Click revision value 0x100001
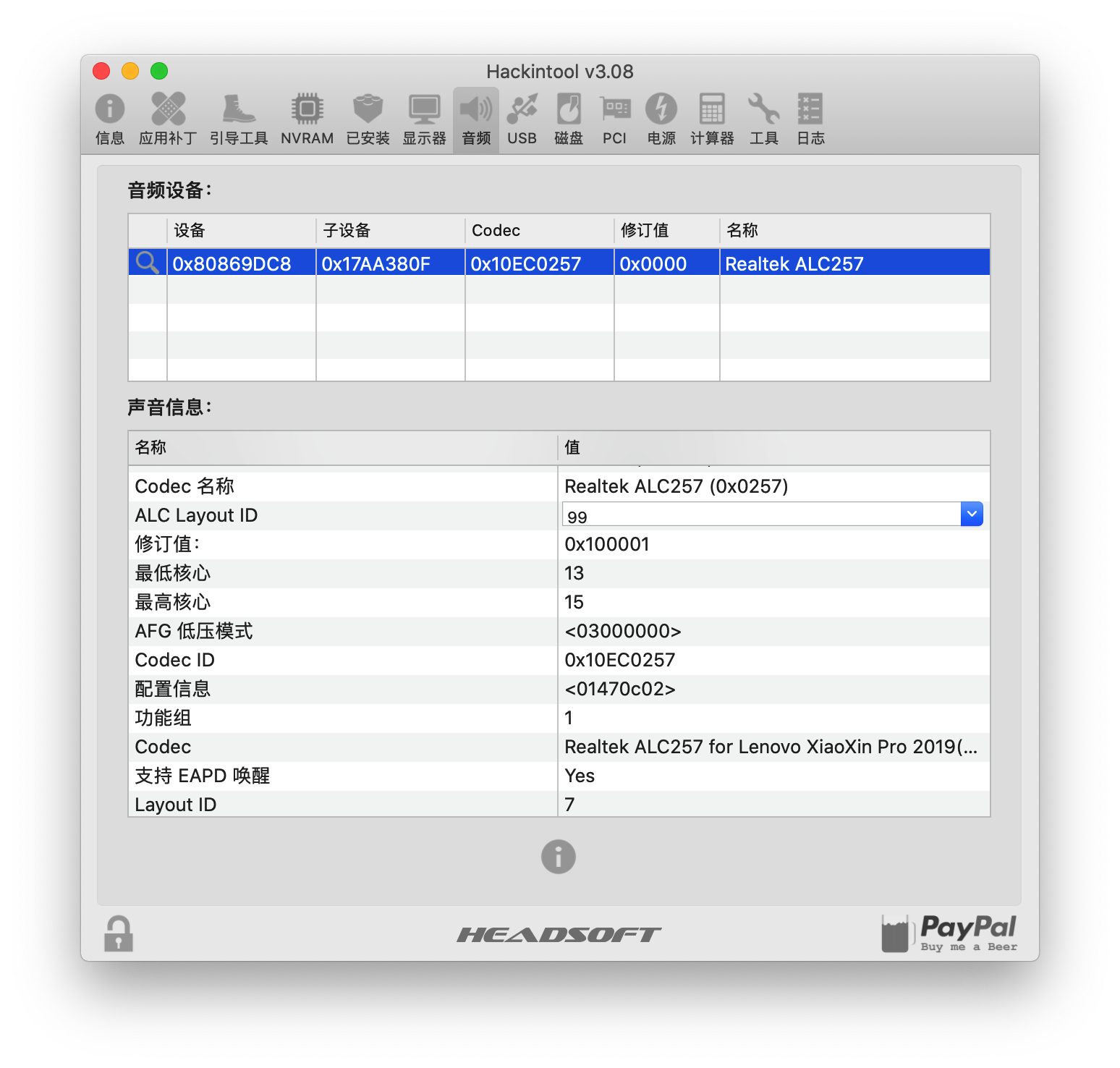The height and width of the screenshot is (1068, 1120). [x=607, y=544]
